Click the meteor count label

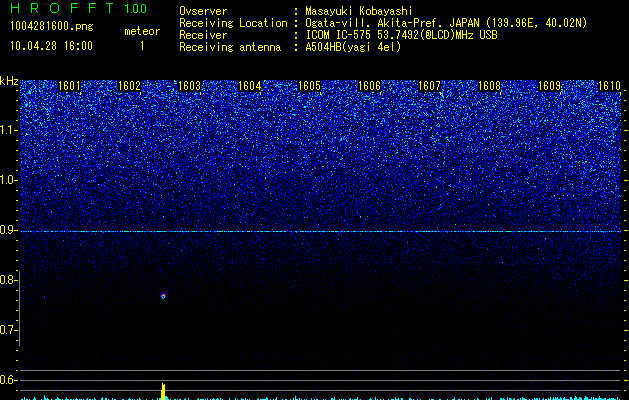click(142, 31)
